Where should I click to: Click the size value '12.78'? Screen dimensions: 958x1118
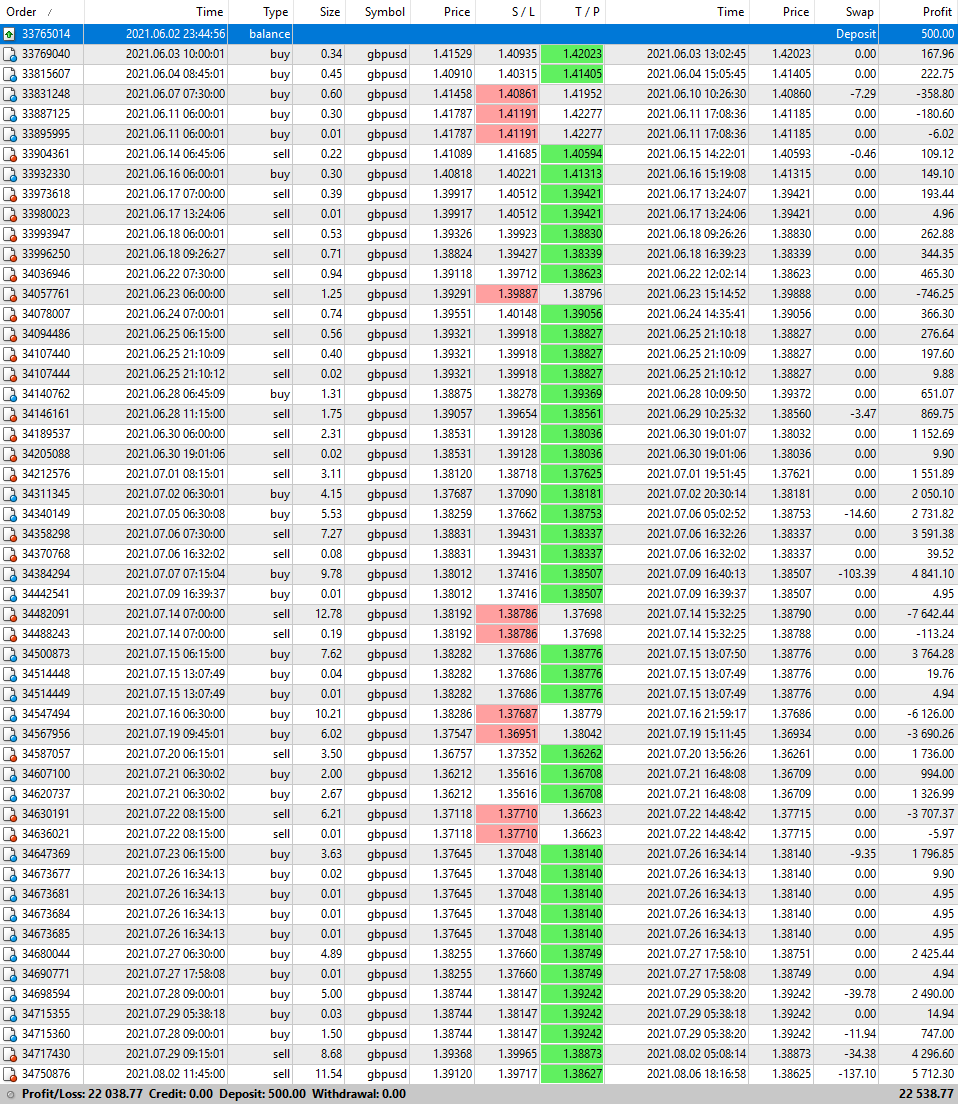[x=328, y=614]
